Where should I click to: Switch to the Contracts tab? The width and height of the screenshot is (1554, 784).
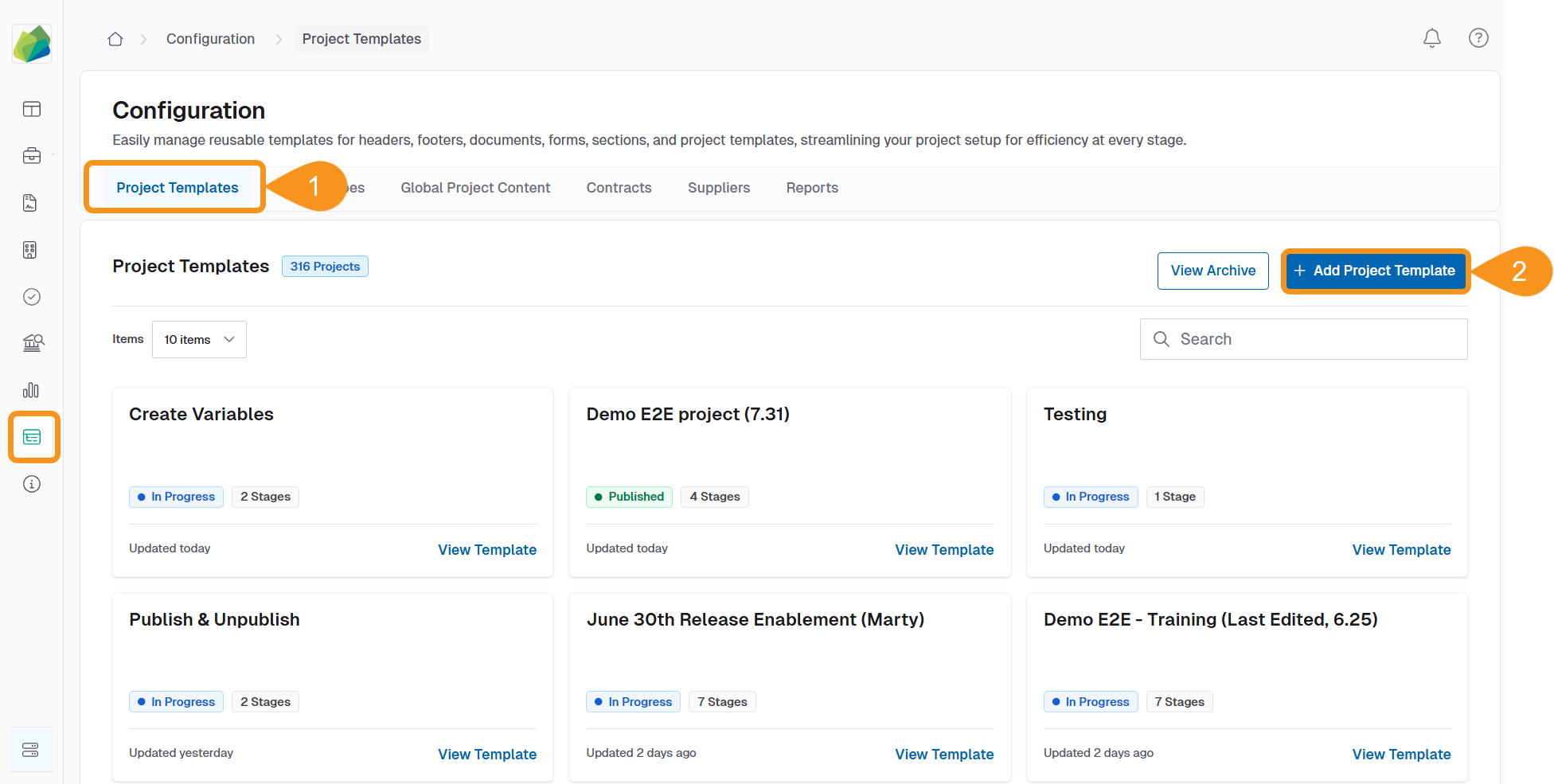click(619, 188)
